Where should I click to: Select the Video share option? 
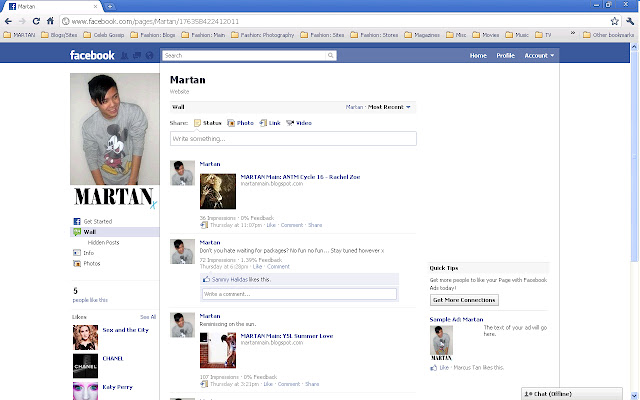coord(299,123)
